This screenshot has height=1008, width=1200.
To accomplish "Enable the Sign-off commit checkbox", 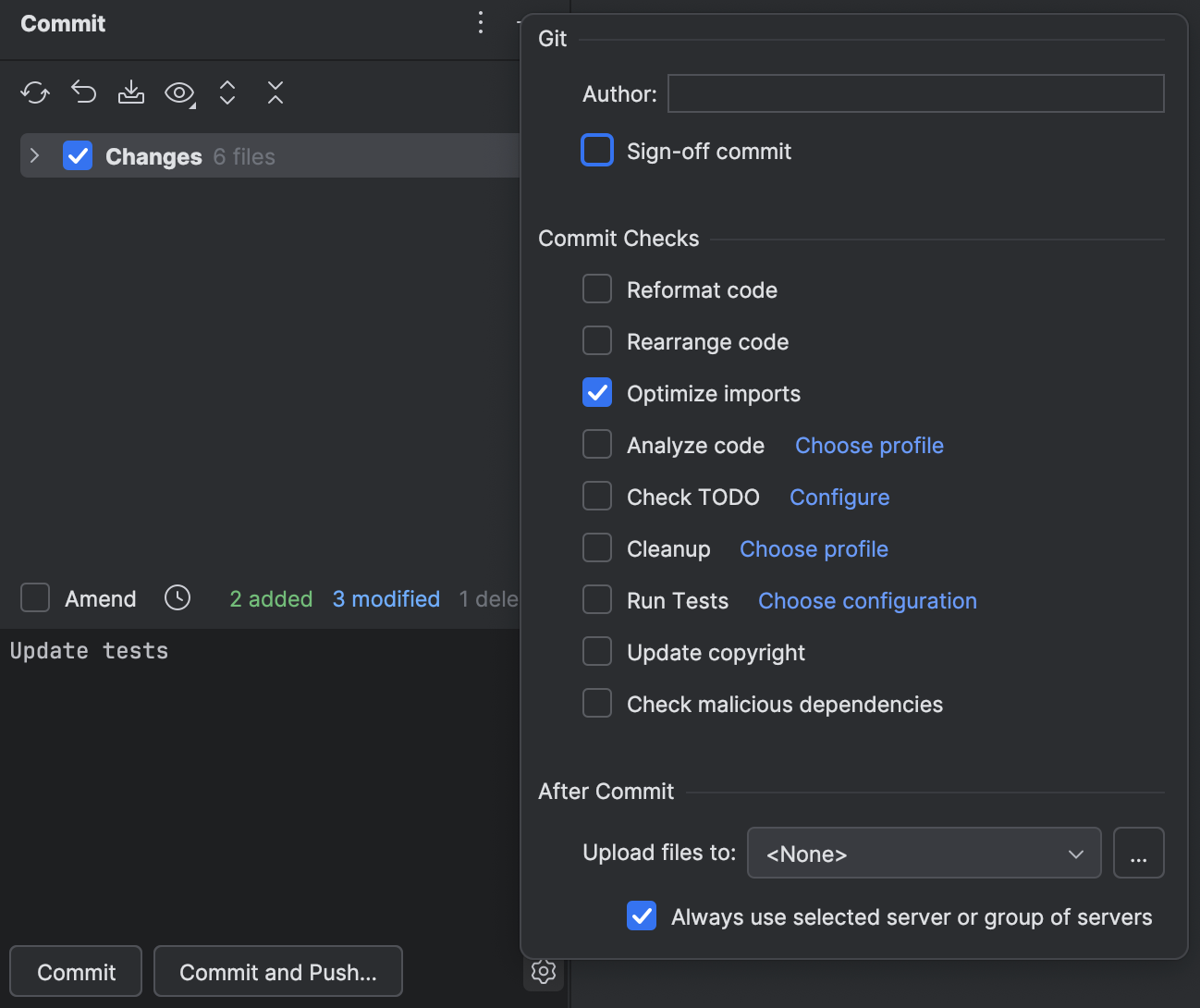I will click(x=597, y=150).
